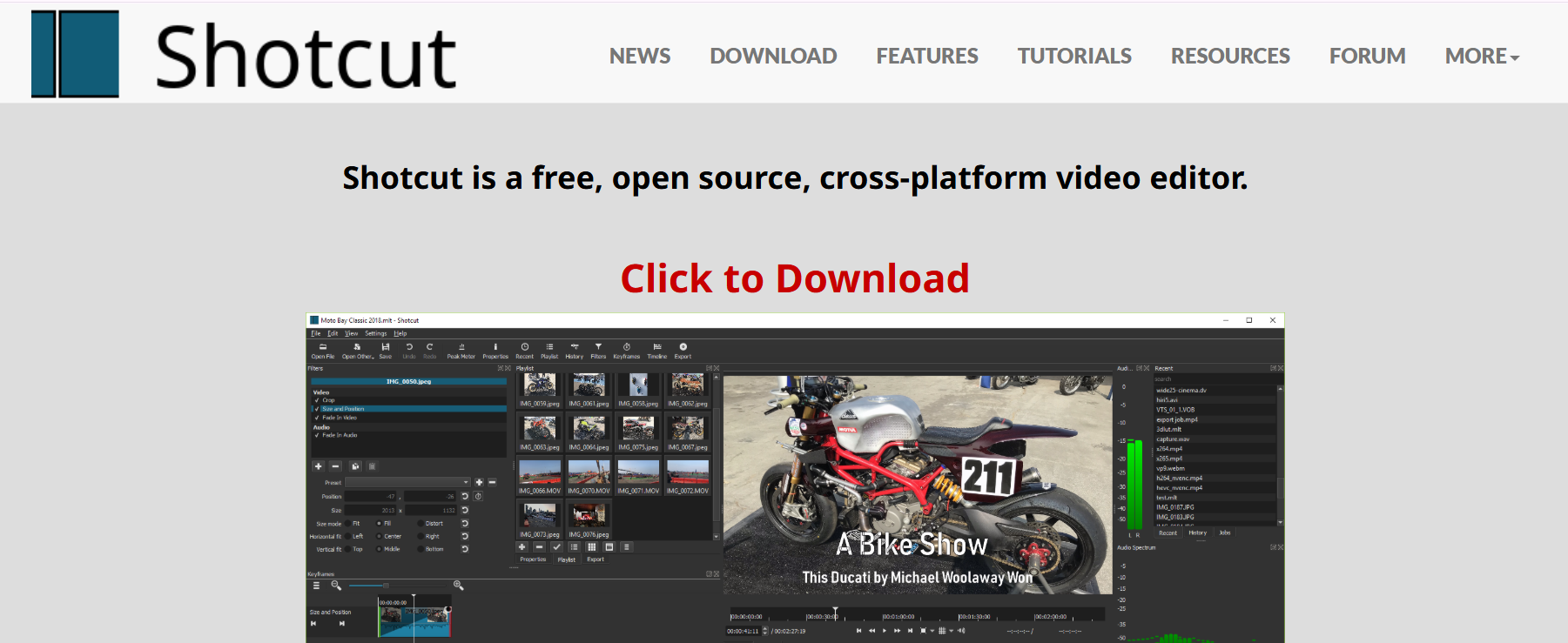Viewport: 1568px width, 643px height.
Task: Select the Bottom vertical fit radio button
Action: [x=421, y=549]
